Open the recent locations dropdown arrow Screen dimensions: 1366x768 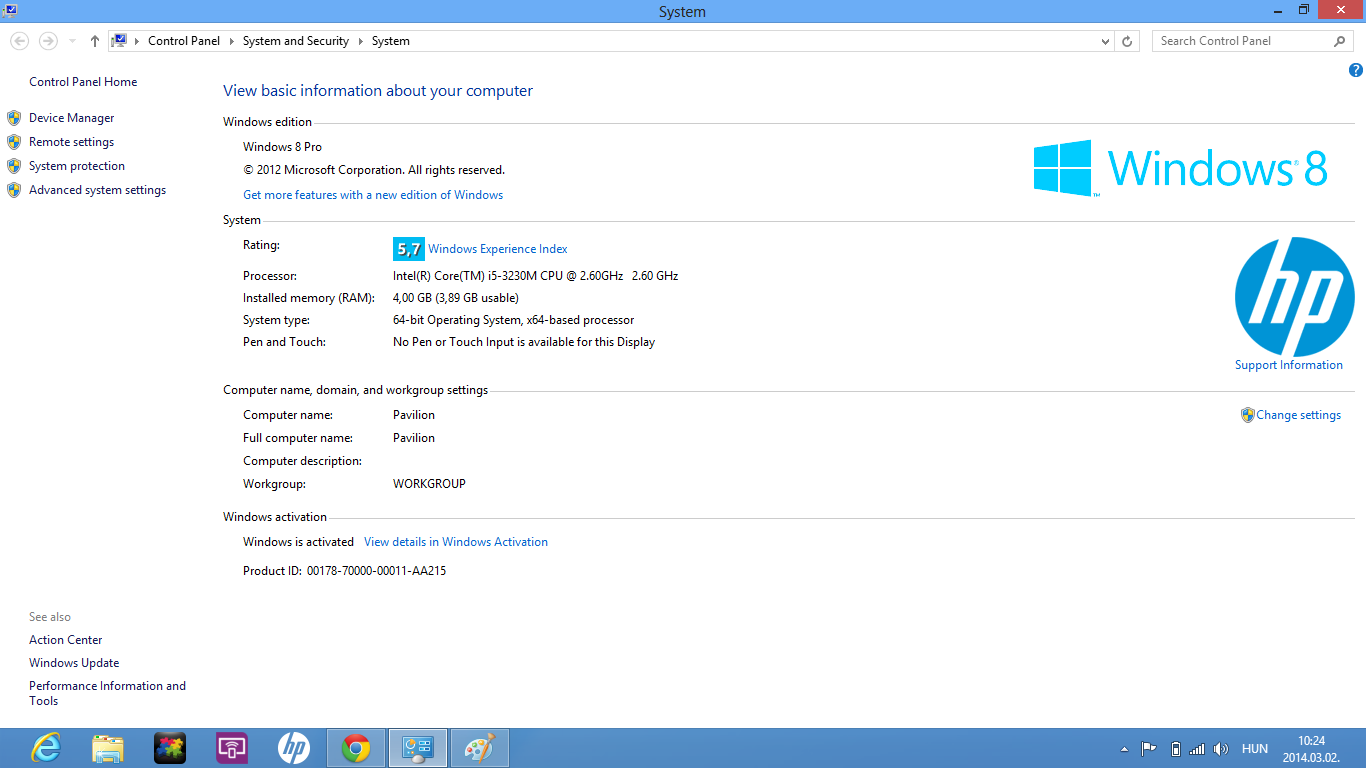(x=72, y=41)
